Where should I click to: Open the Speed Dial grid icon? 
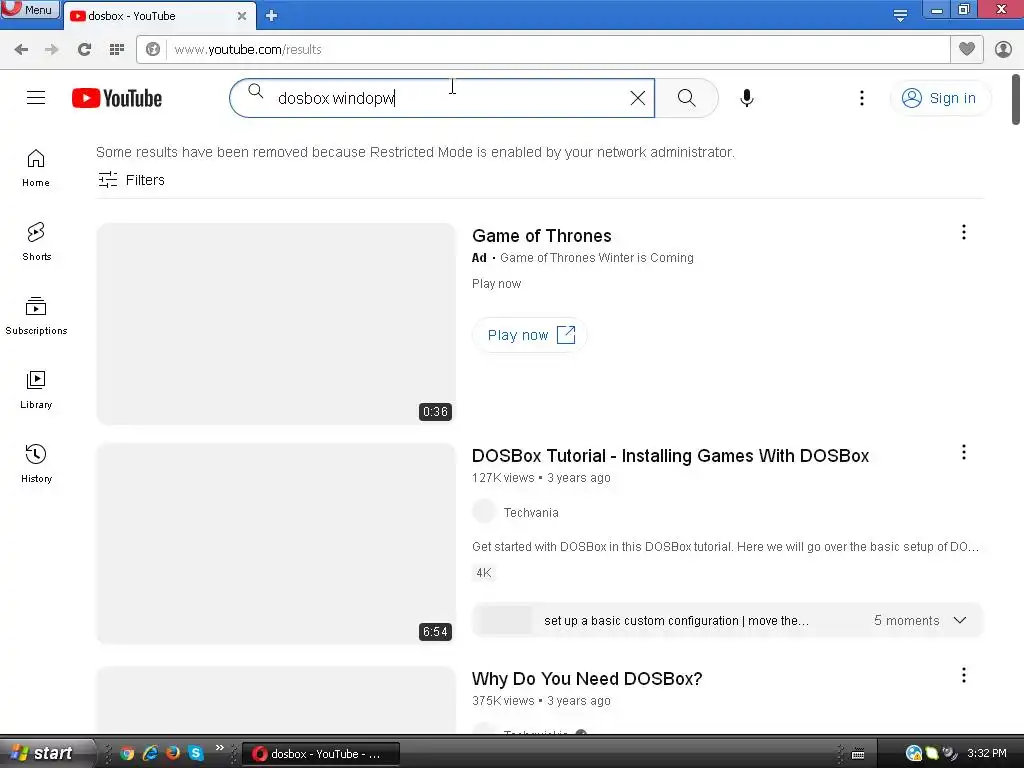pyautogui.click(x=117, y=50)
